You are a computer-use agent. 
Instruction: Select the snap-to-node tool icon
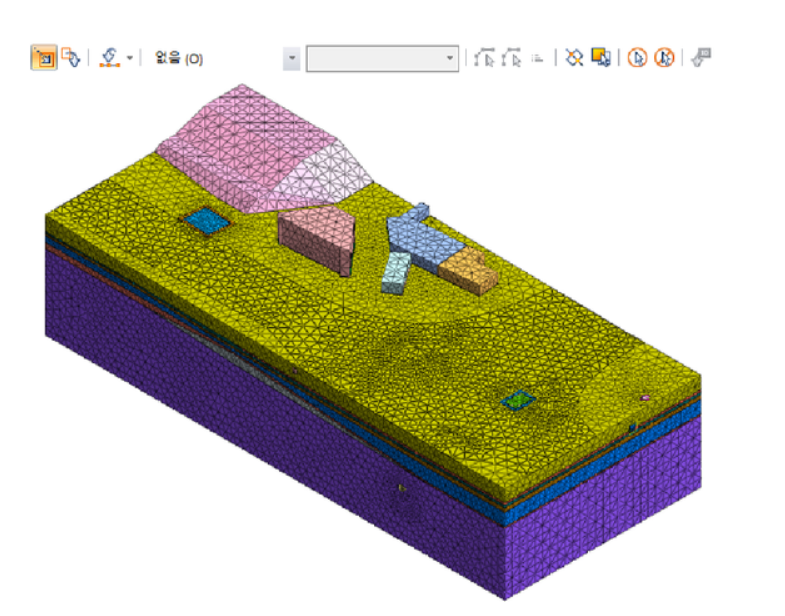tap(109, 58)
